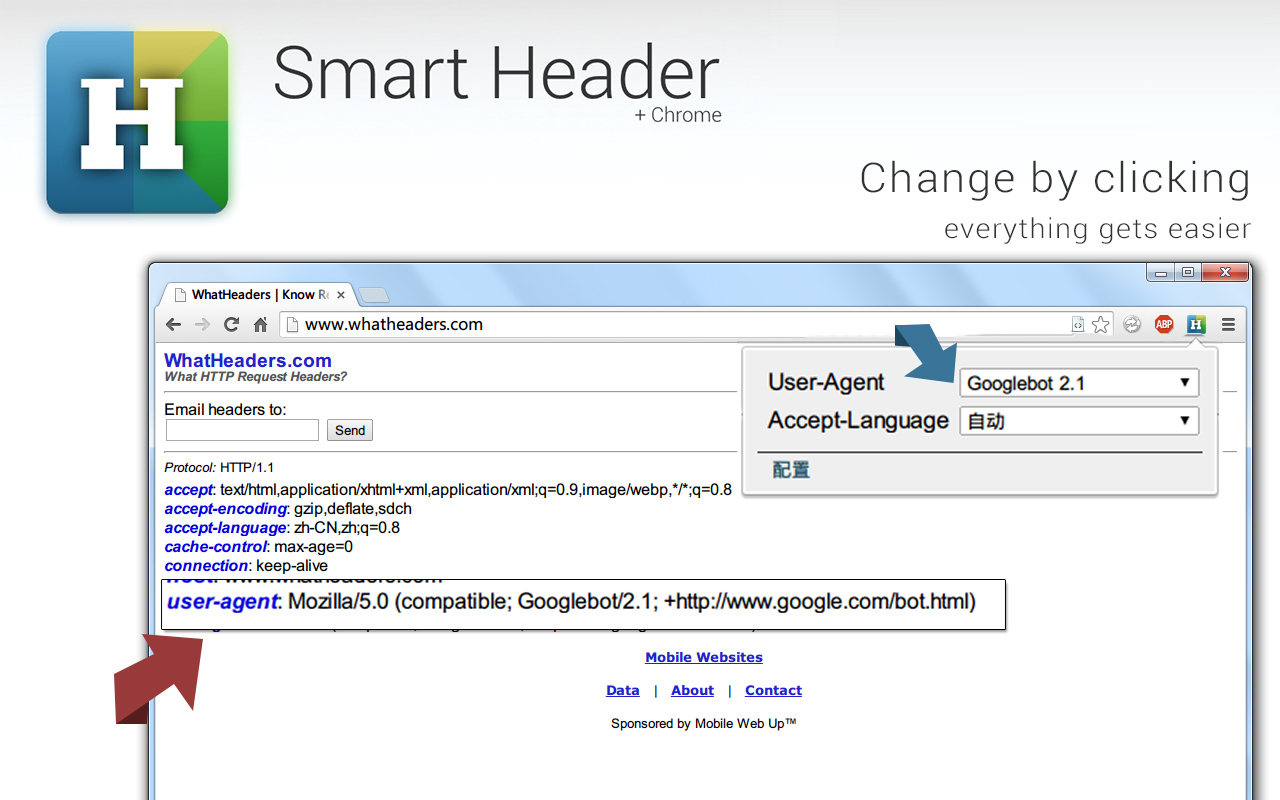Close the Chrome window
This screenshot has height=800, width=1280.
click(x=1225, y=271)
